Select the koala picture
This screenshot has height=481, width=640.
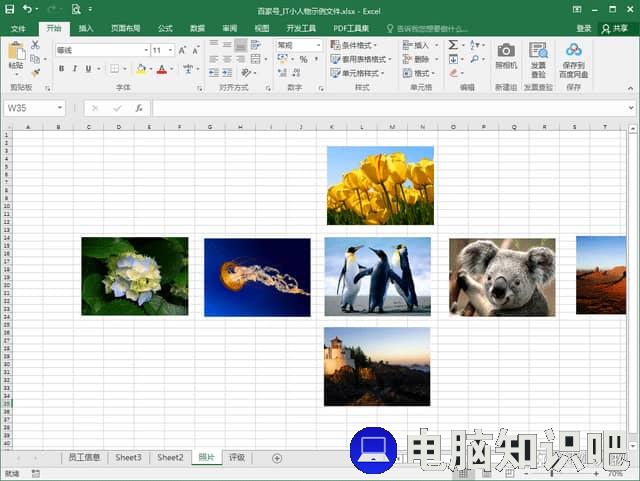[x=502, y=277]
